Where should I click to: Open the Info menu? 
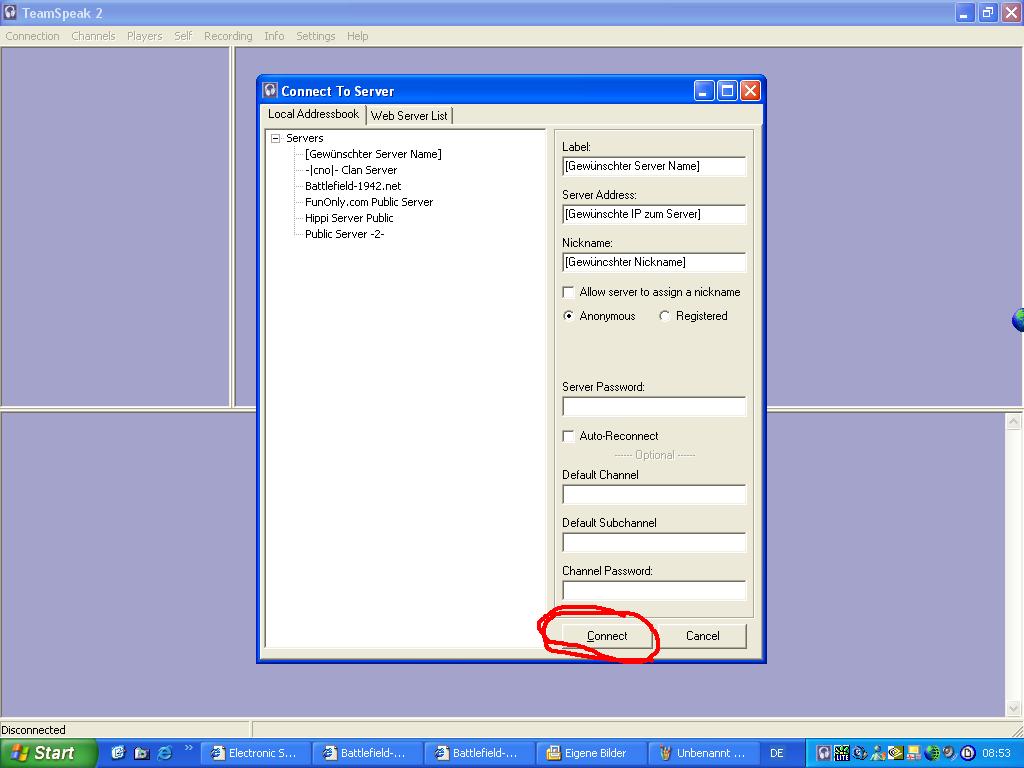pyautogui.click(x=274, y=36)
